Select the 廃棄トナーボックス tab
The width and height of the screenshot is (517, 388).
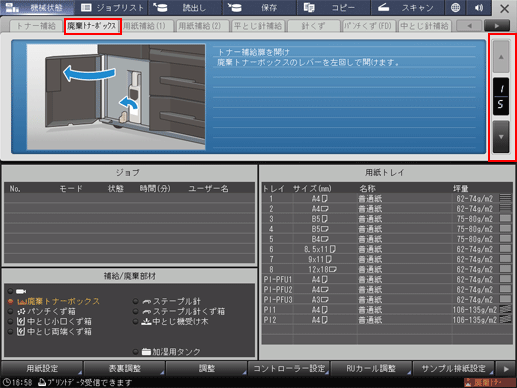92,26
